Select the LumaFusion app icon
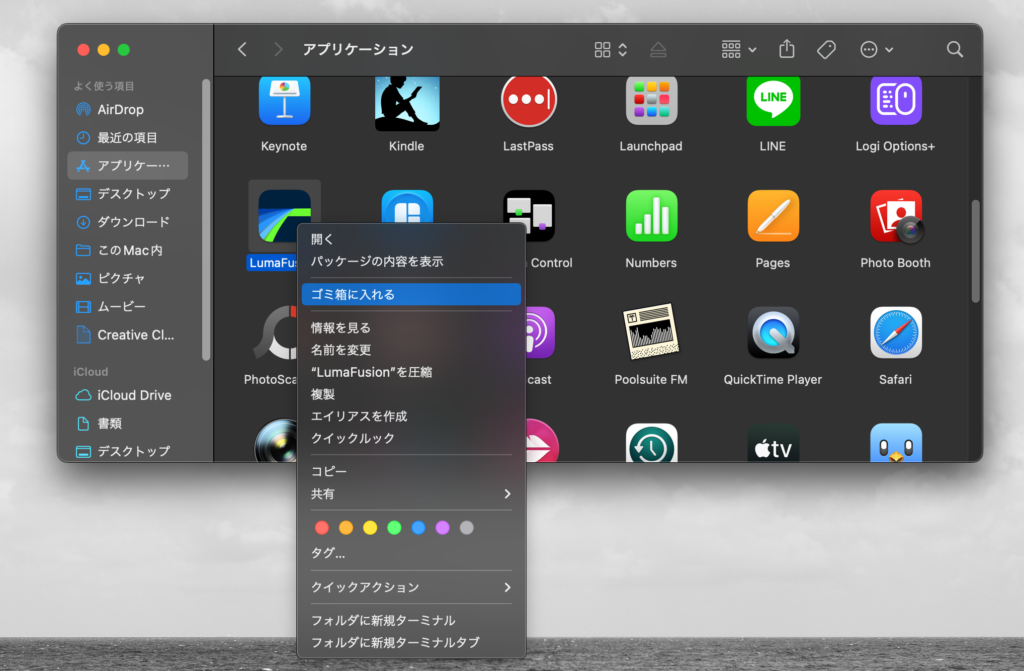The image size is (1024, 671). coord(284,216)
